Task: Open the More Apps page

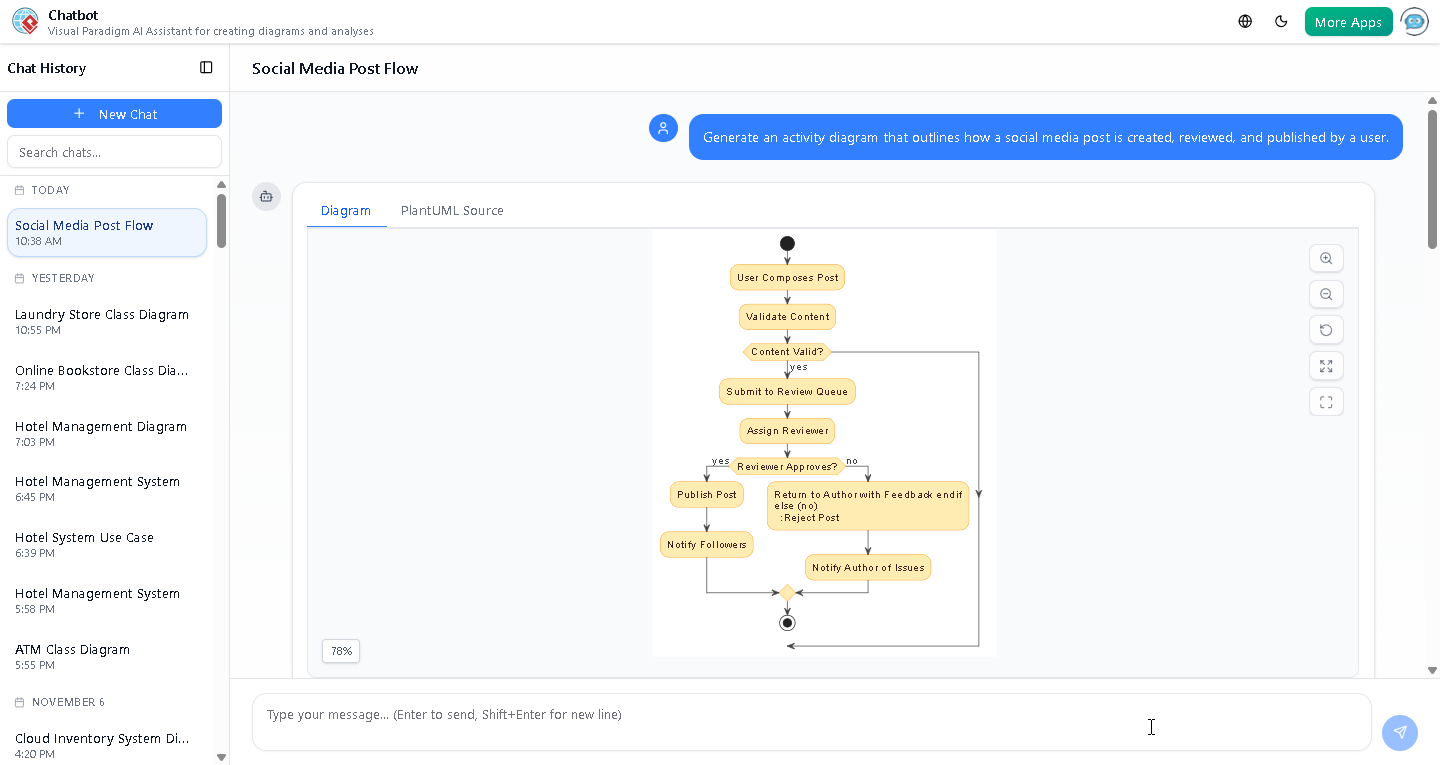Action: [1348, 20]
